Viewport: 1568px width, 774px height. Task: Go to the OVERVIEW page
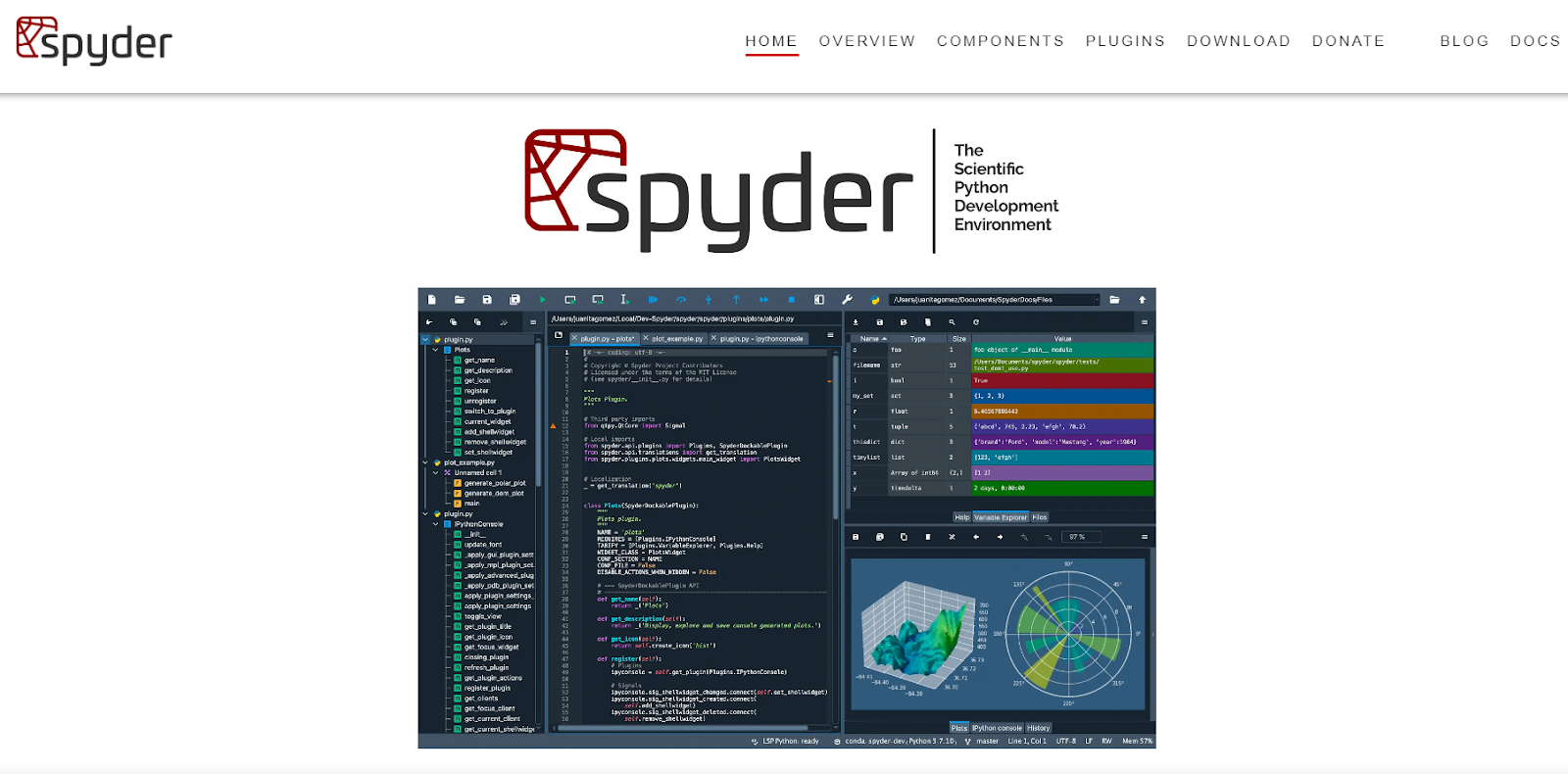pyautogui.click(x=867, y=41)
